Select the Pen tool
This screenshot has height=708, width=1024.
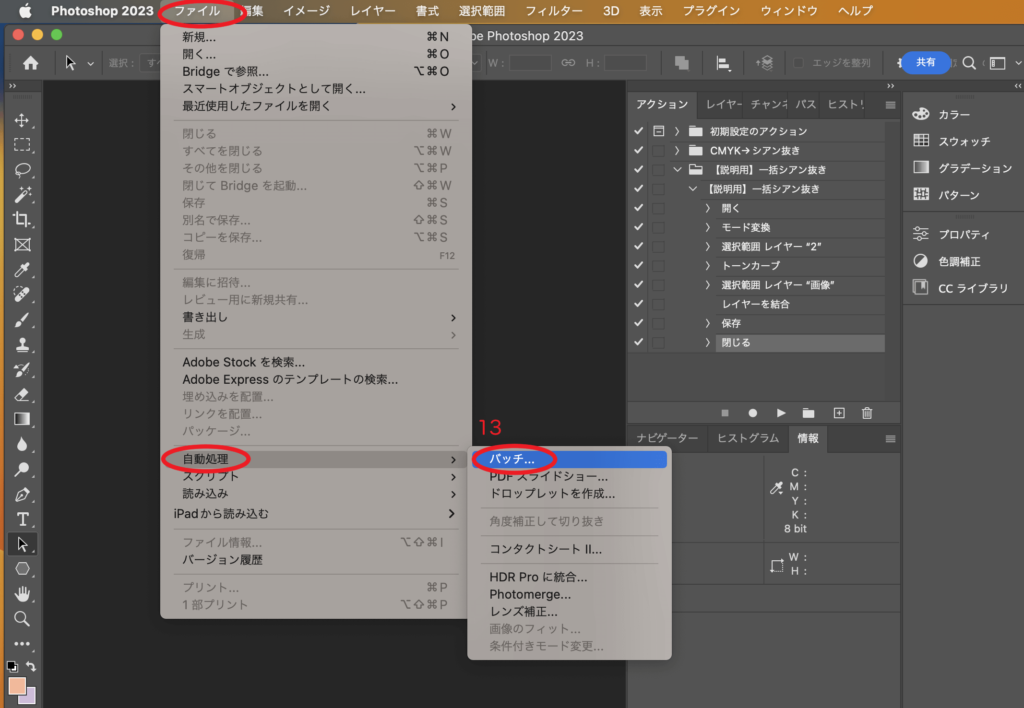tap(22, 494)
